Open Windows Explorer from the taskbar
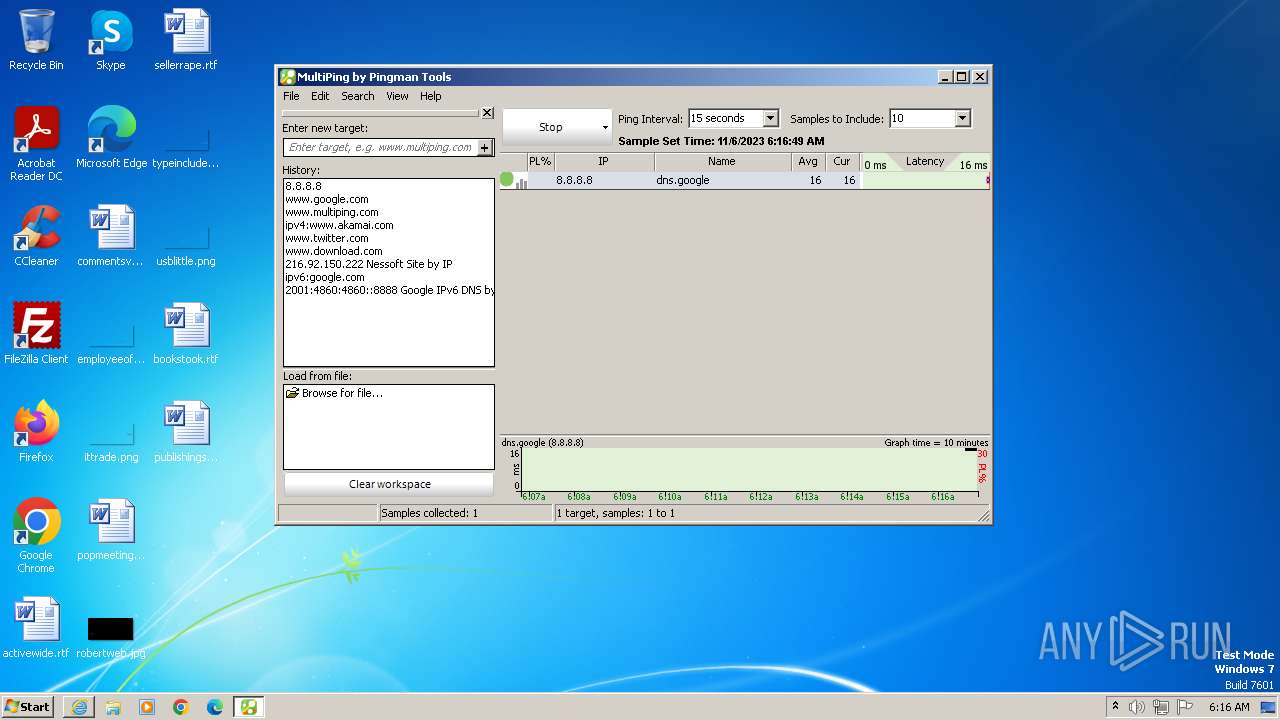1280x720 pixels. click(113, 707)
